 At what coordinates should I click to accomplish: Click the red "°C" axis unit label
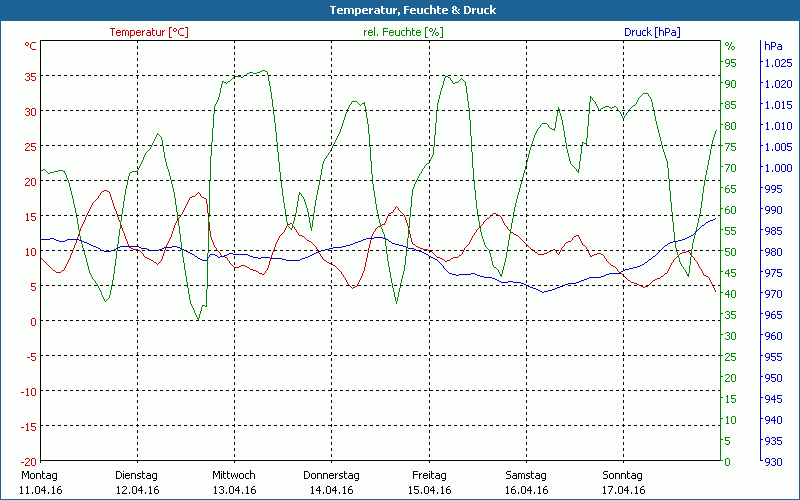pyautogui.click(x=31, y=46)
